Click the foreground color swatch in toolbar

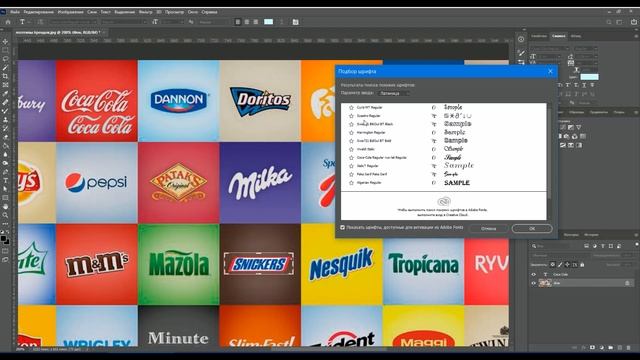4,238
